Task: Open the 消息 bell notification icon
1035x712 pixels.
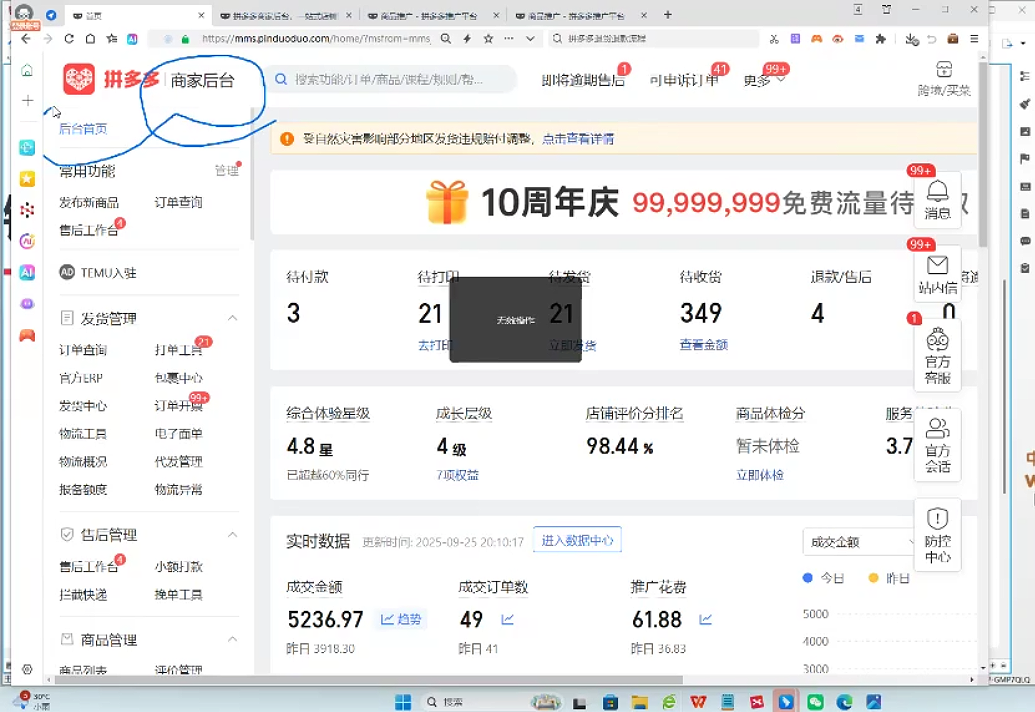Action: [937, 192]
